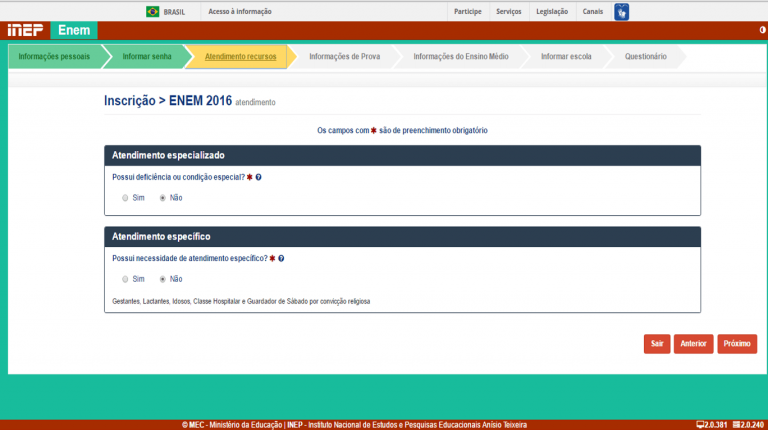The image size is (768, 430).
Task: Go to Informações pessoais step
Action: [54, 57]
